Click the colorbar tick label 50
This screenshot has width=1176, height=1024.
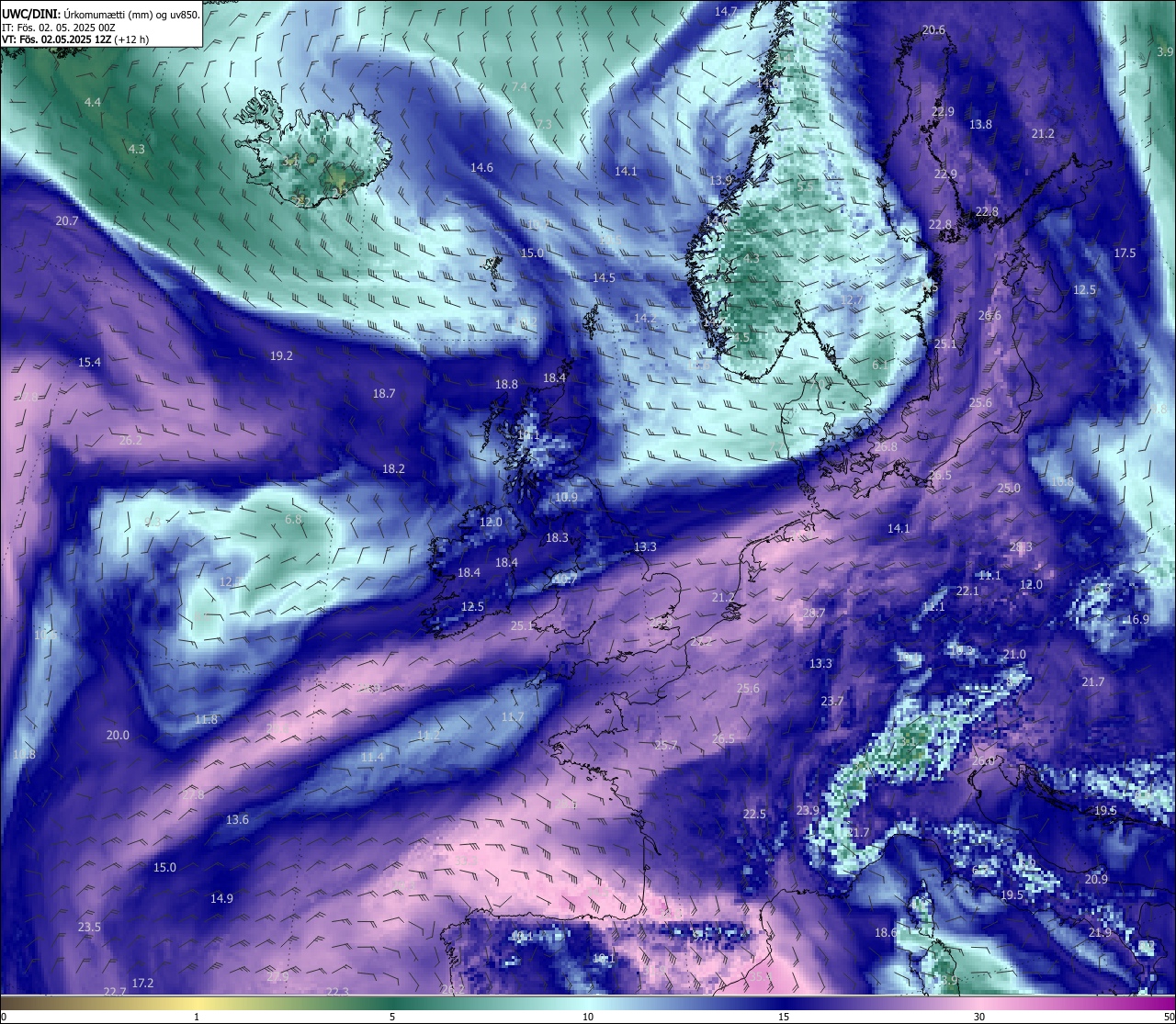[x=1169, y=1017]
